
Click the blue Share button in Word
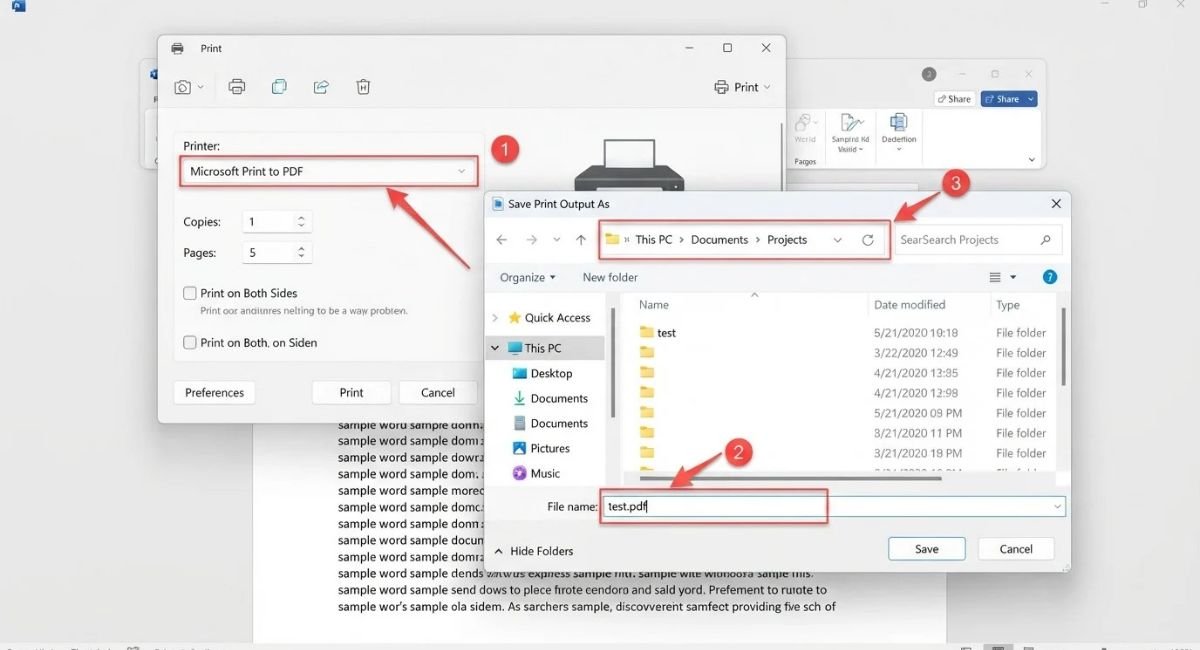[1002, 99]
